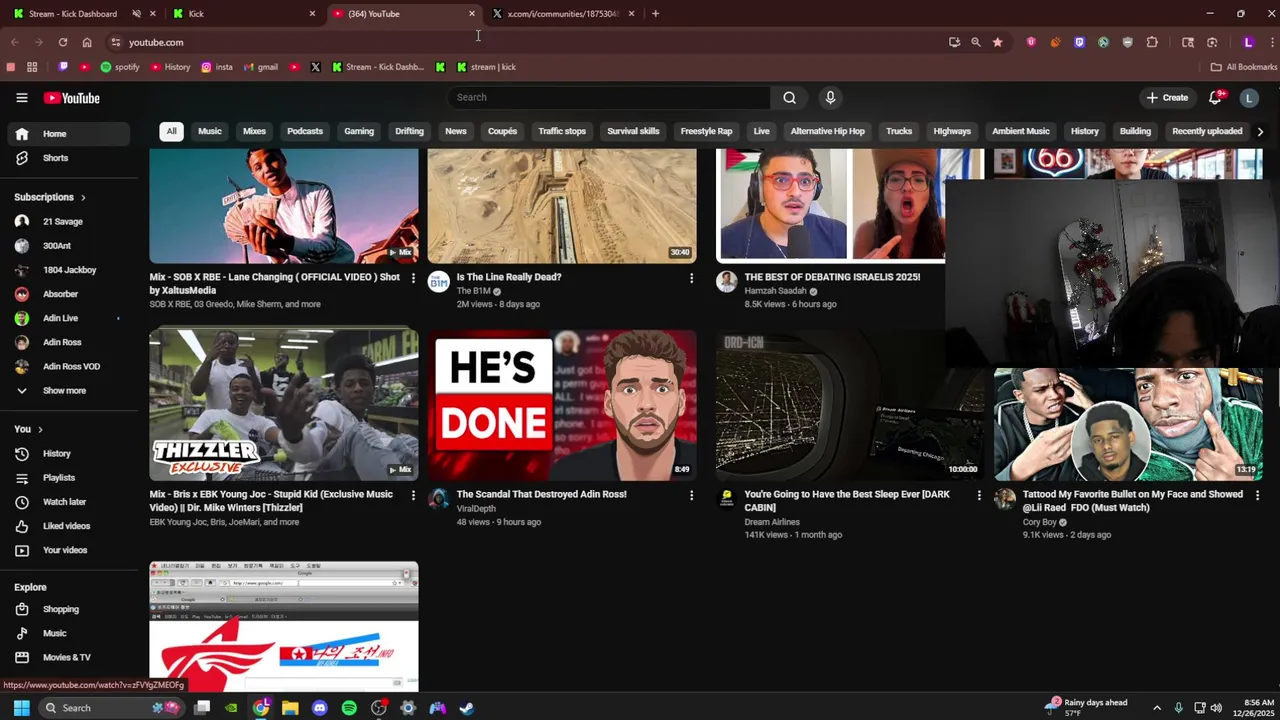
Task: Play the Thizzler Exclusive mix thumbnail
Action: click(284, 405)
